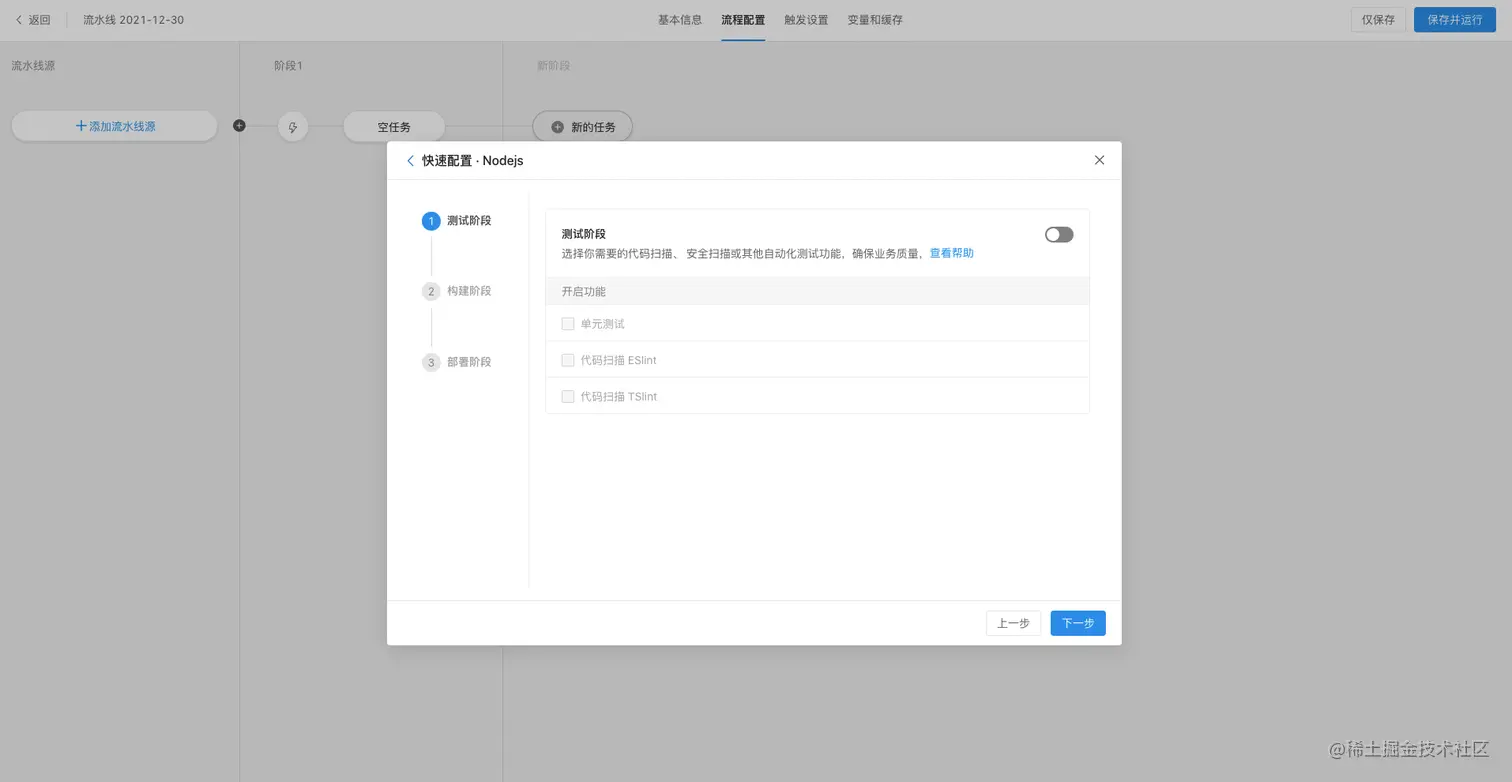The width and height of the screenshot is (1512, 782).
Task: Click the 开启功能 section label
Action: click(584, 292)
